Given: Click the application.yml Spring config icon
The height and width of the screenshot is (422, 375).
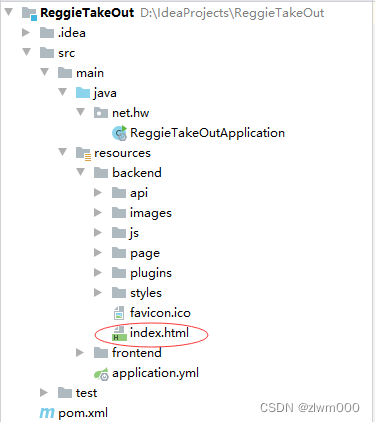Looking at the screenshot, I should (x=101, y=374).
